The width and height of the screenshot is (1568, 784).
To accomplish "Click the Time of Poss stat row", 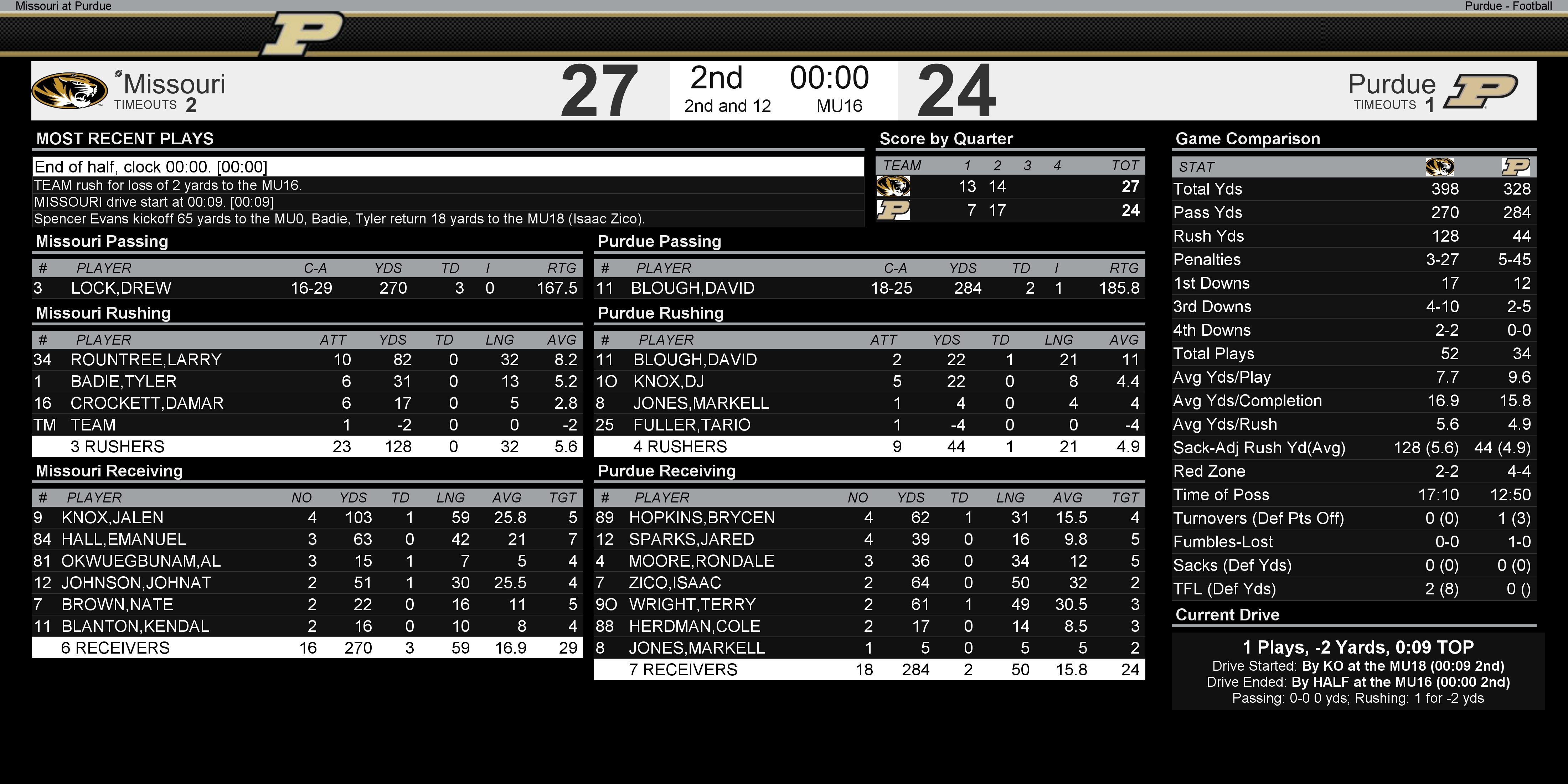I will [1354, 495].
